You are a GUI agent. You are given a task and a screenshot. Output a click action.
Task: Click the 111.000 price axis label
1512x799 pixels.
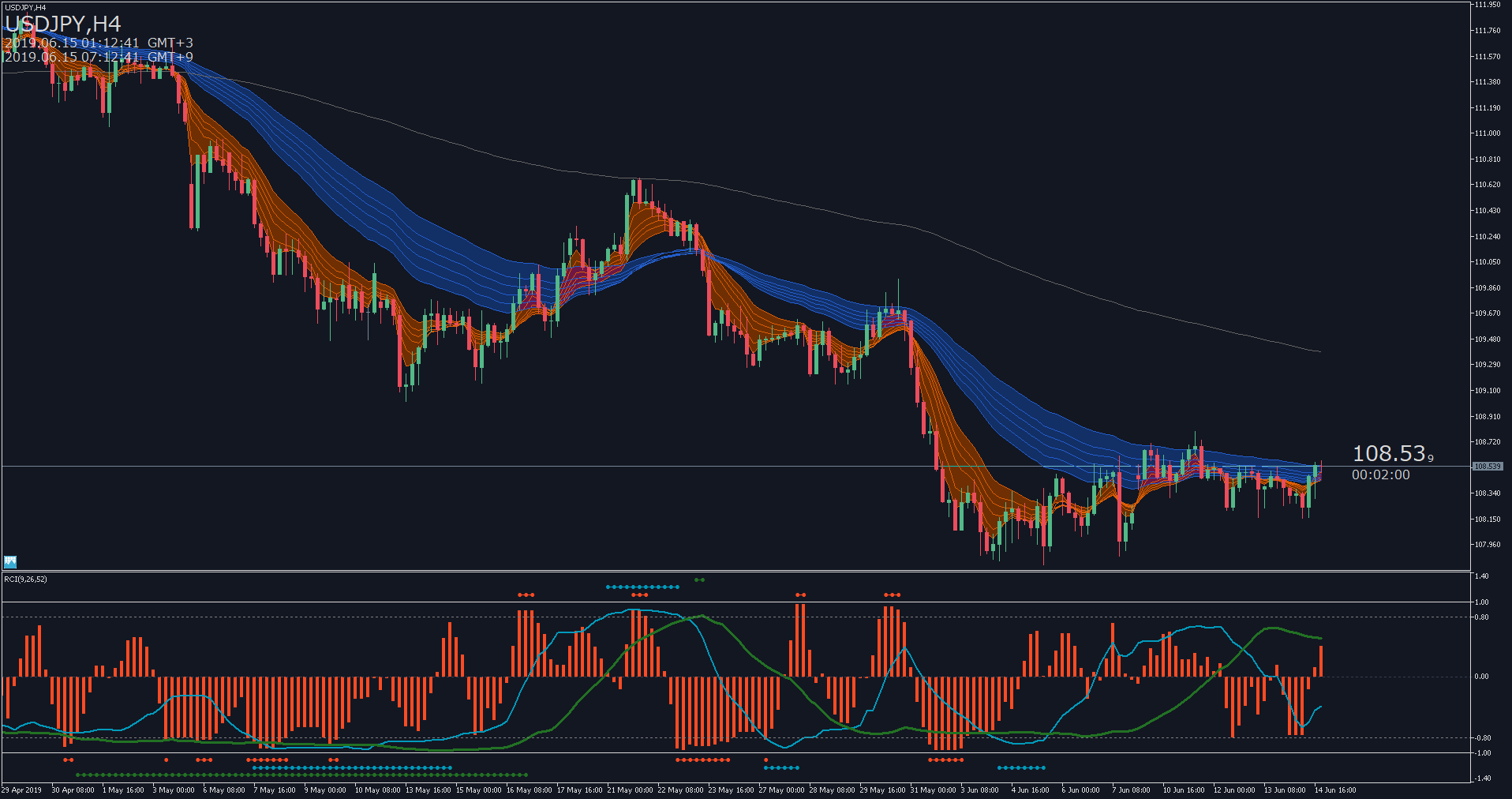point(1488,133)
